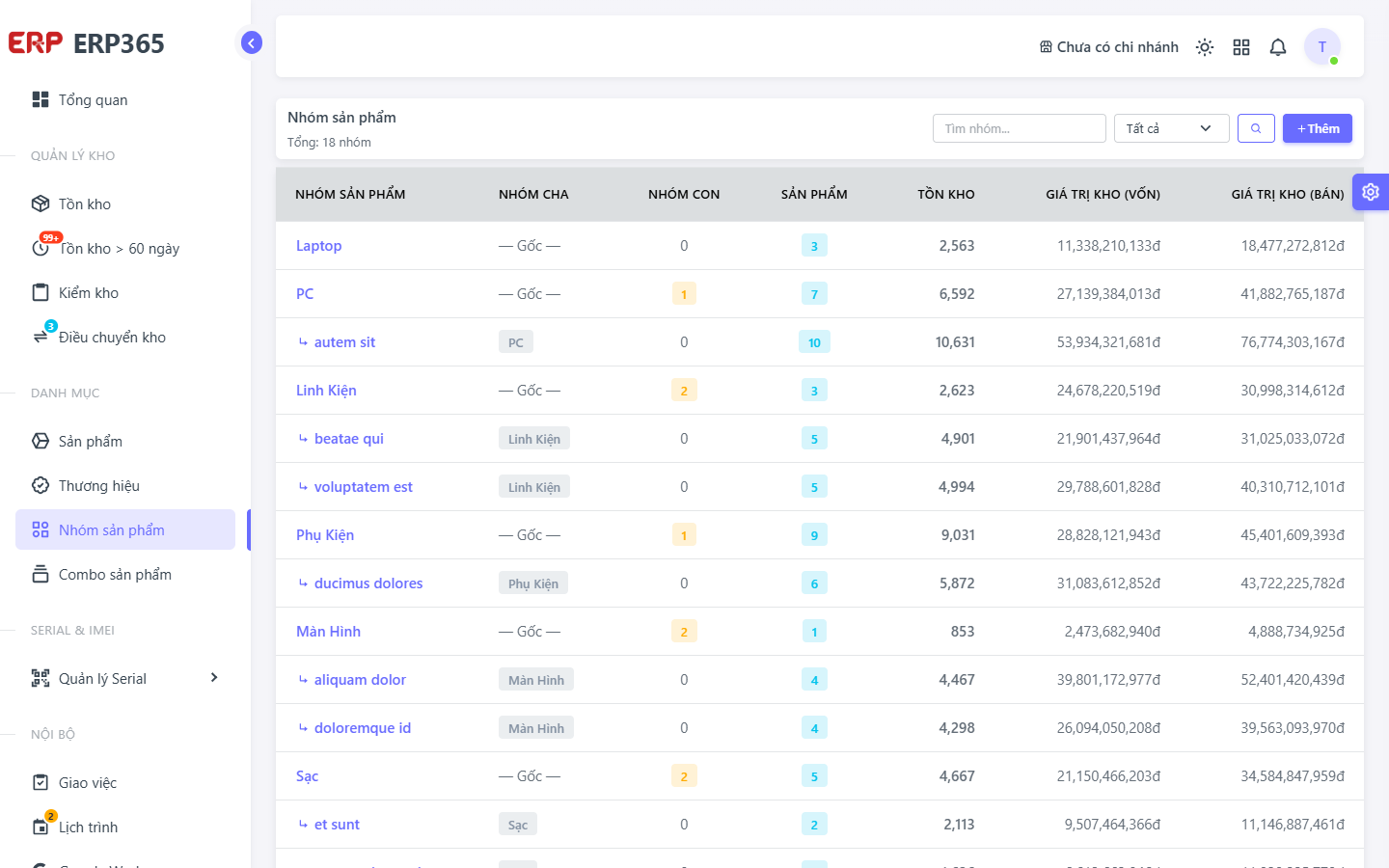The height and width of the screenshot is (868, 1389).
Task: Click the yellow sub-group badge of Linh Kiện
Action: [x=684, y=391]
